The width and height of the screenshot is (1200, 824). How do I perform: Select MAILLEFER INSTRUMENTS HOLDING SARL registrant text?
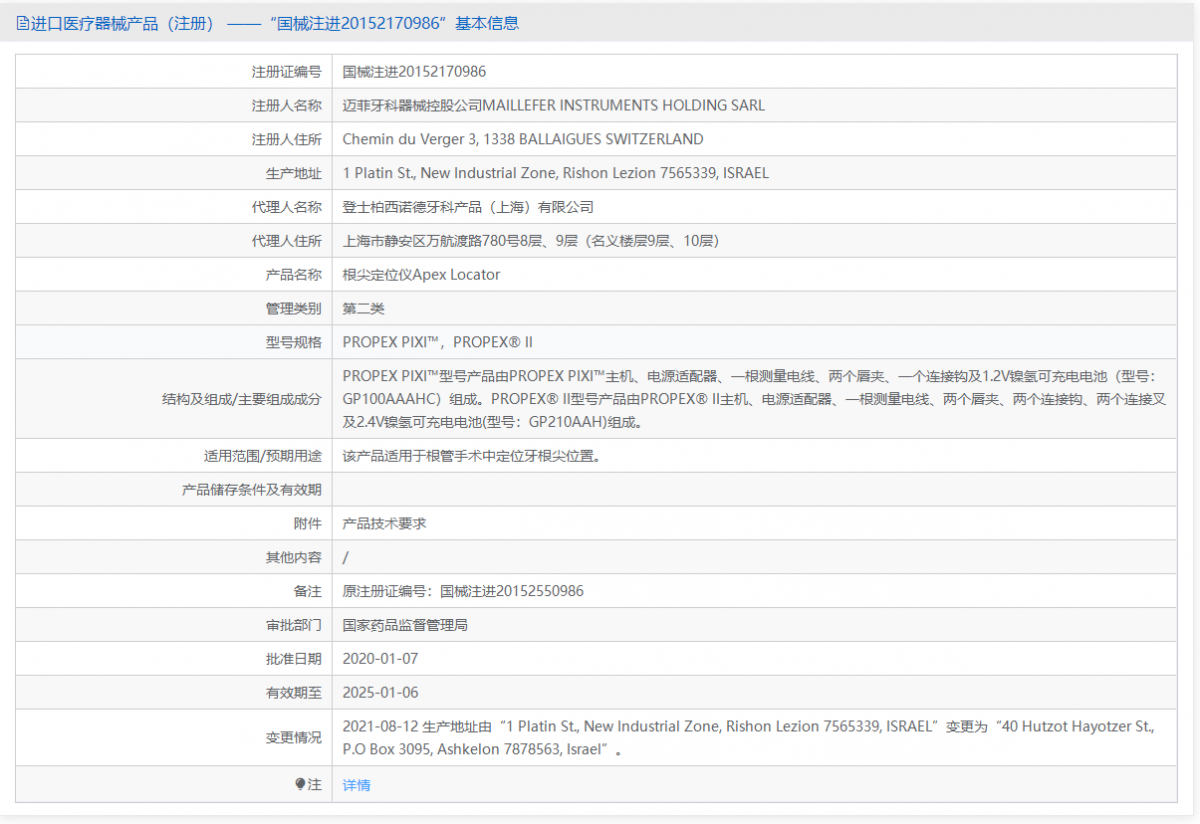coord(623,105)
